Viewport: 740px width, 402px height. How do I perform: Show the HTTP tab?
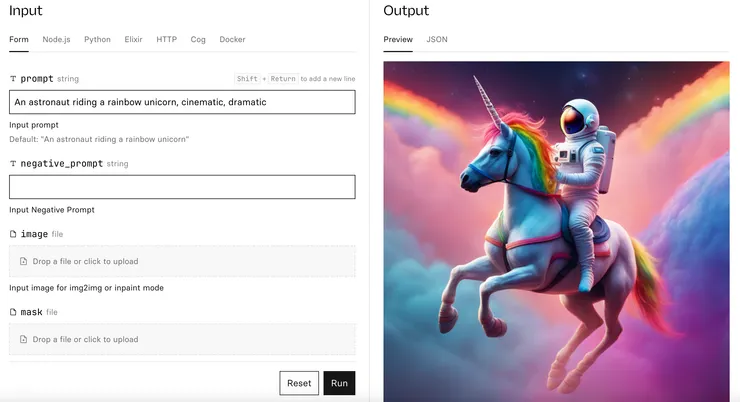[x=167, y=39]
